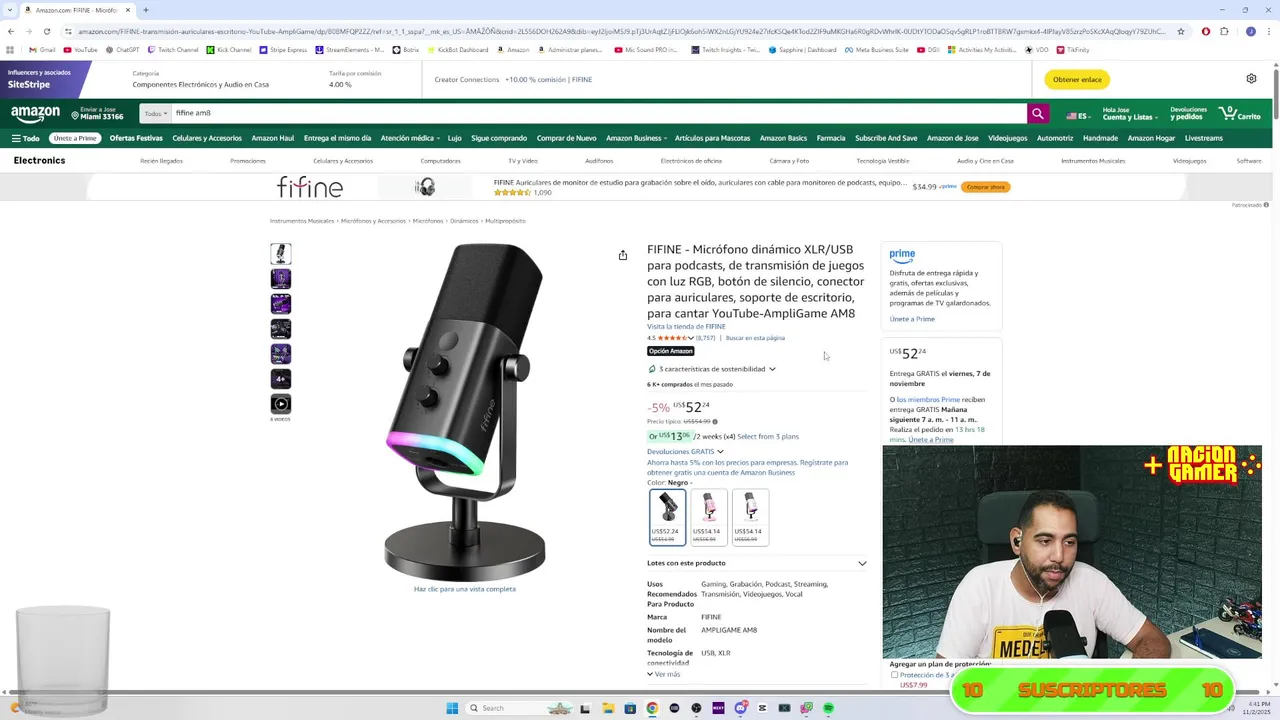Screen dimensions: 1280x720
Task: Select Audífonos in the Electronics subnav
Action: tap(599, 161)
